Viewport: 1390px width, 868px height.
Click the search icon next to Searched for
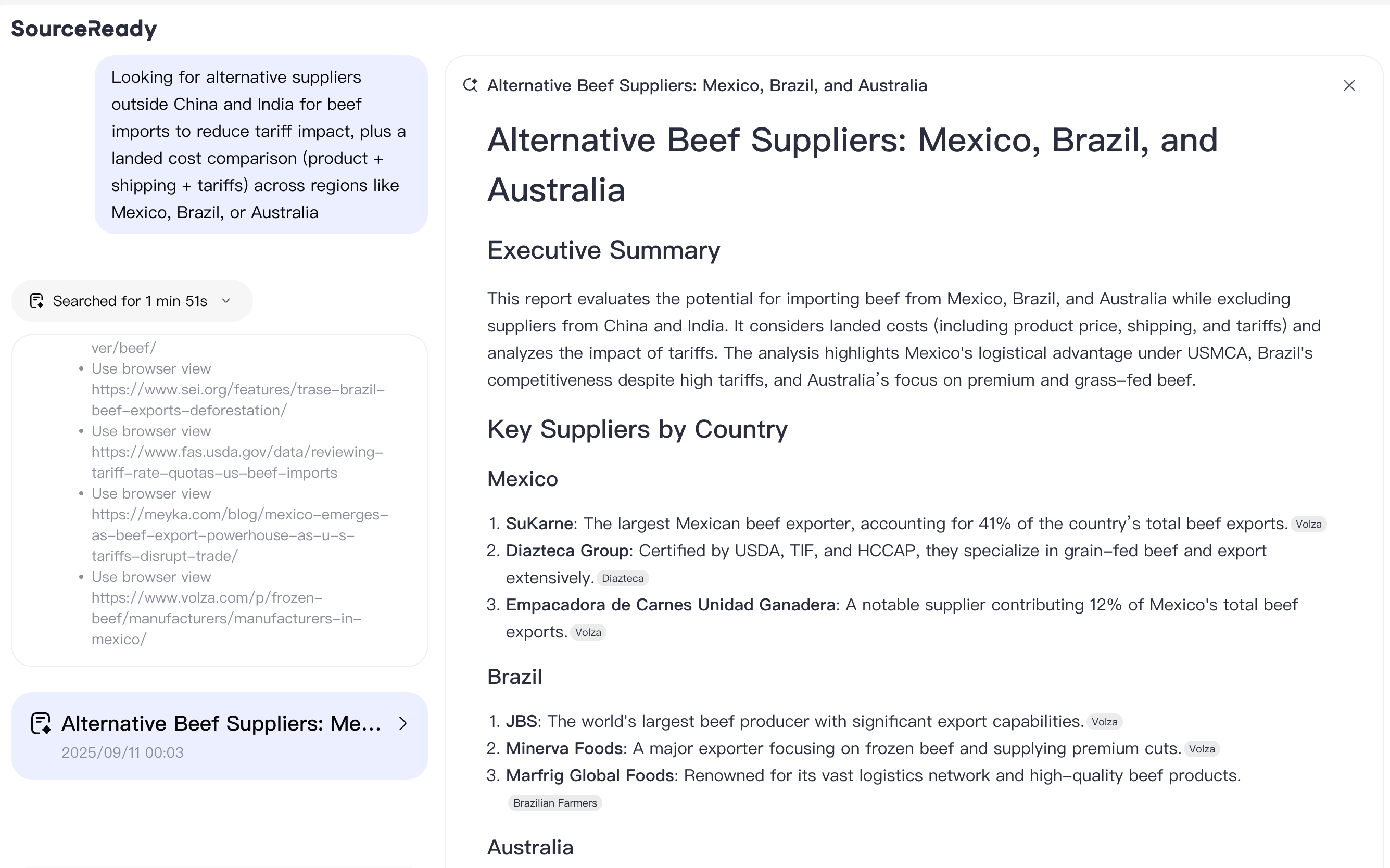coord(37,301)
